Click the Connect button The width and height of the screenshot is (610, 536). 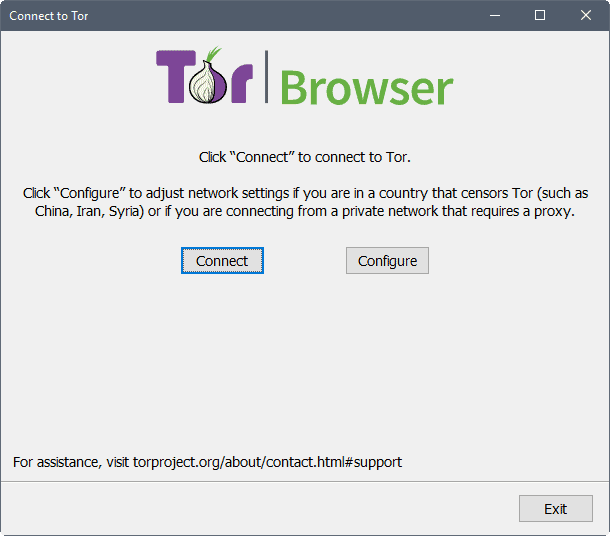[x=222, y=261]
